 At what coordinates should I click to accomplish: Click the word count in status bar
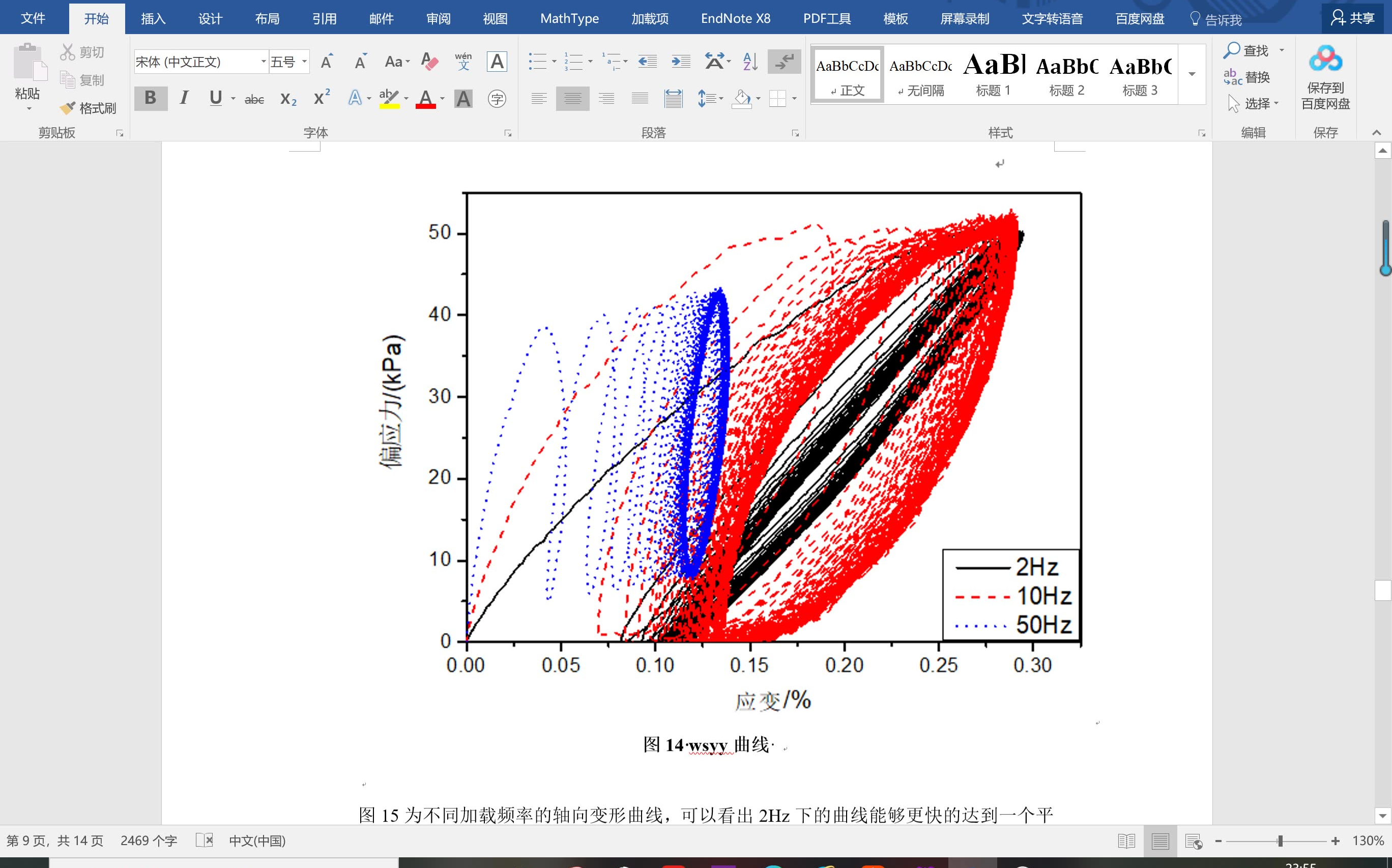(149, 841)
